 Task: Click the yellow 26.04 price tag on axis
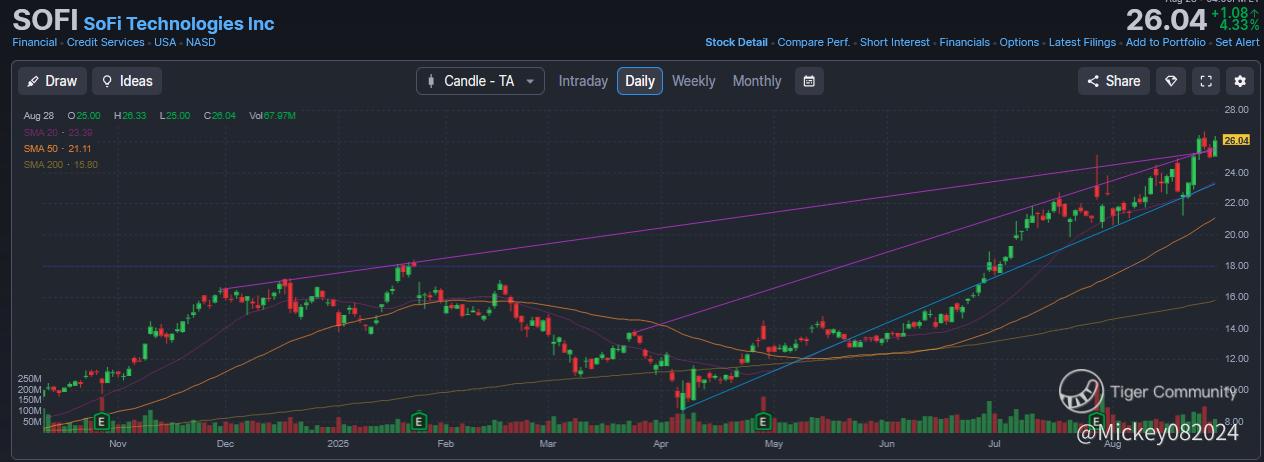pyautogui.click(x=1237, y=141)
